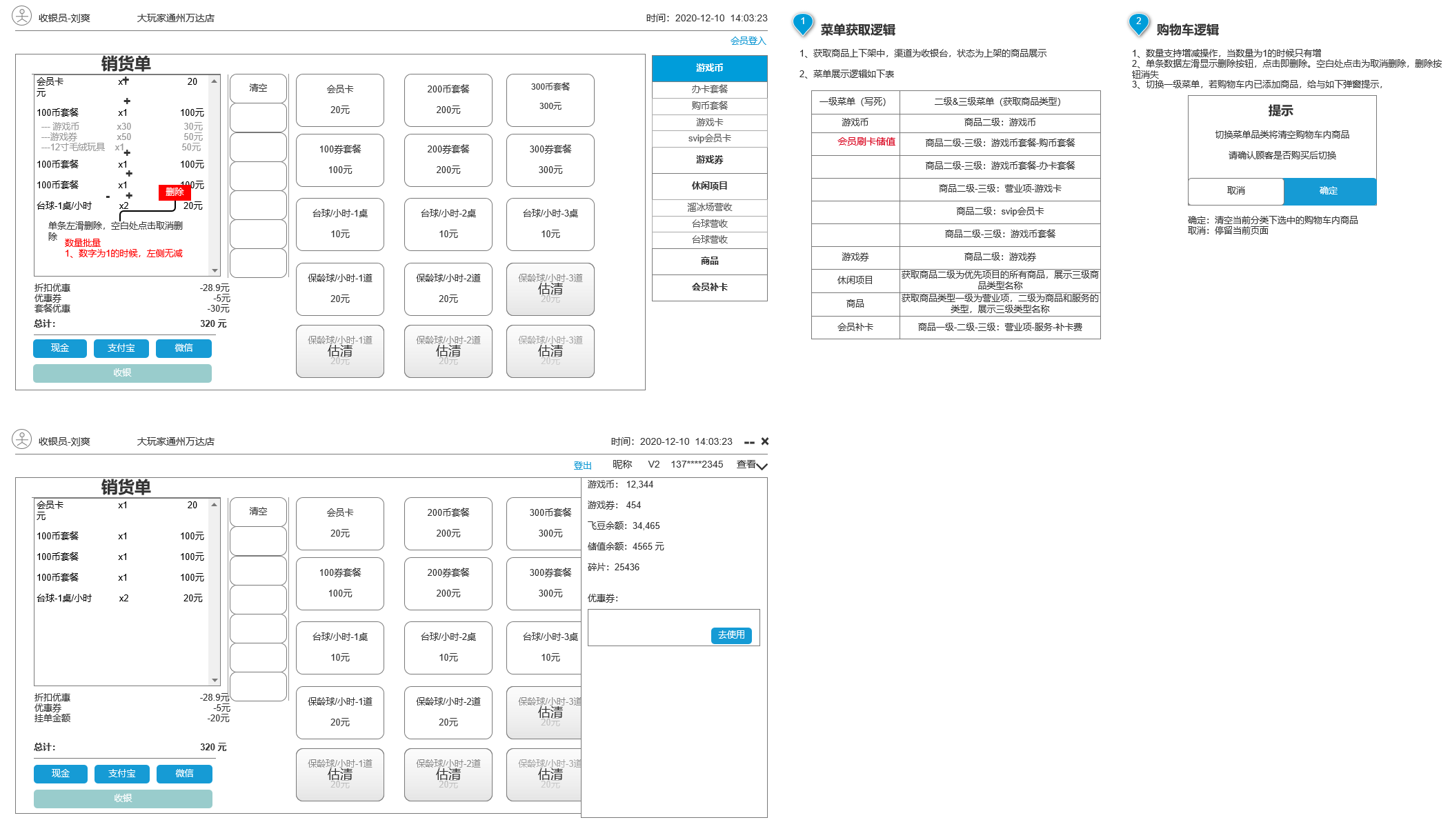This screenshot has height=840, width=1450.
Task: Click the 商品二级：svip会员卡 table cell
Action: (1000, 212)
